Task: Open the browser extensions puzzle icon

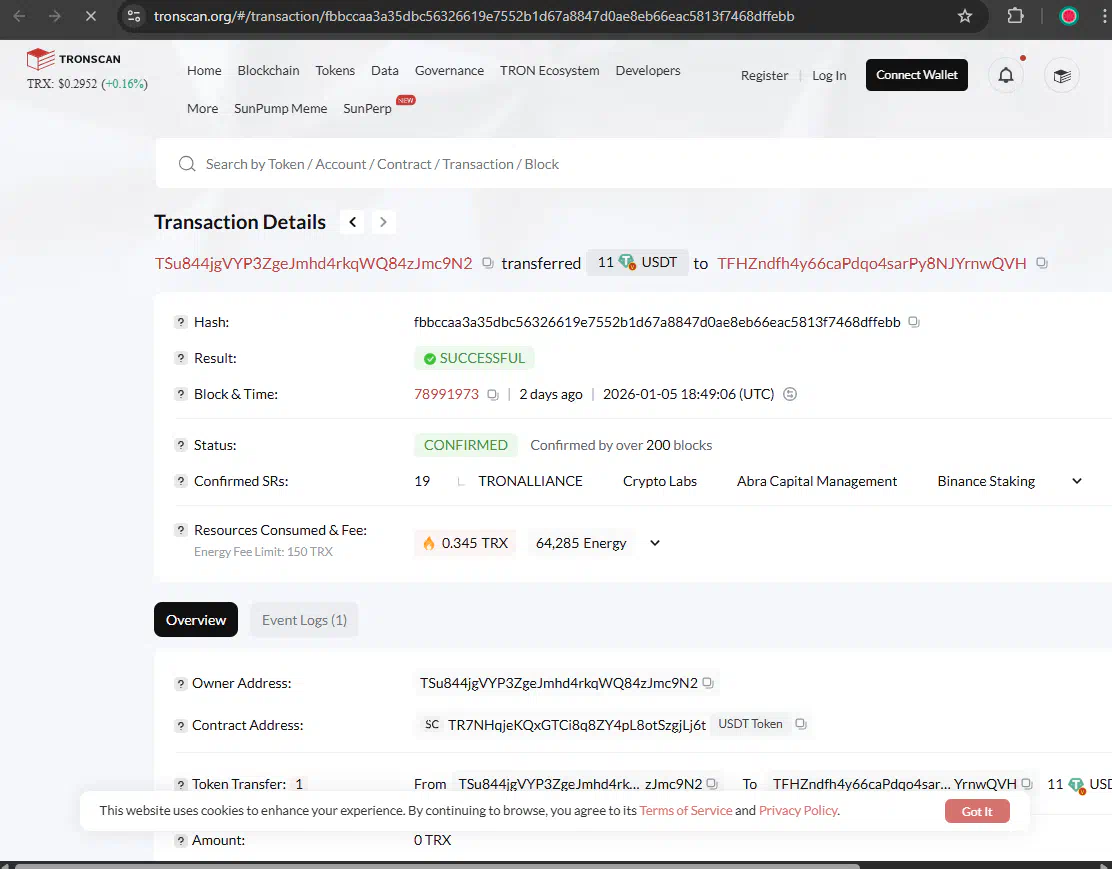Action: tap(1015, 16)
